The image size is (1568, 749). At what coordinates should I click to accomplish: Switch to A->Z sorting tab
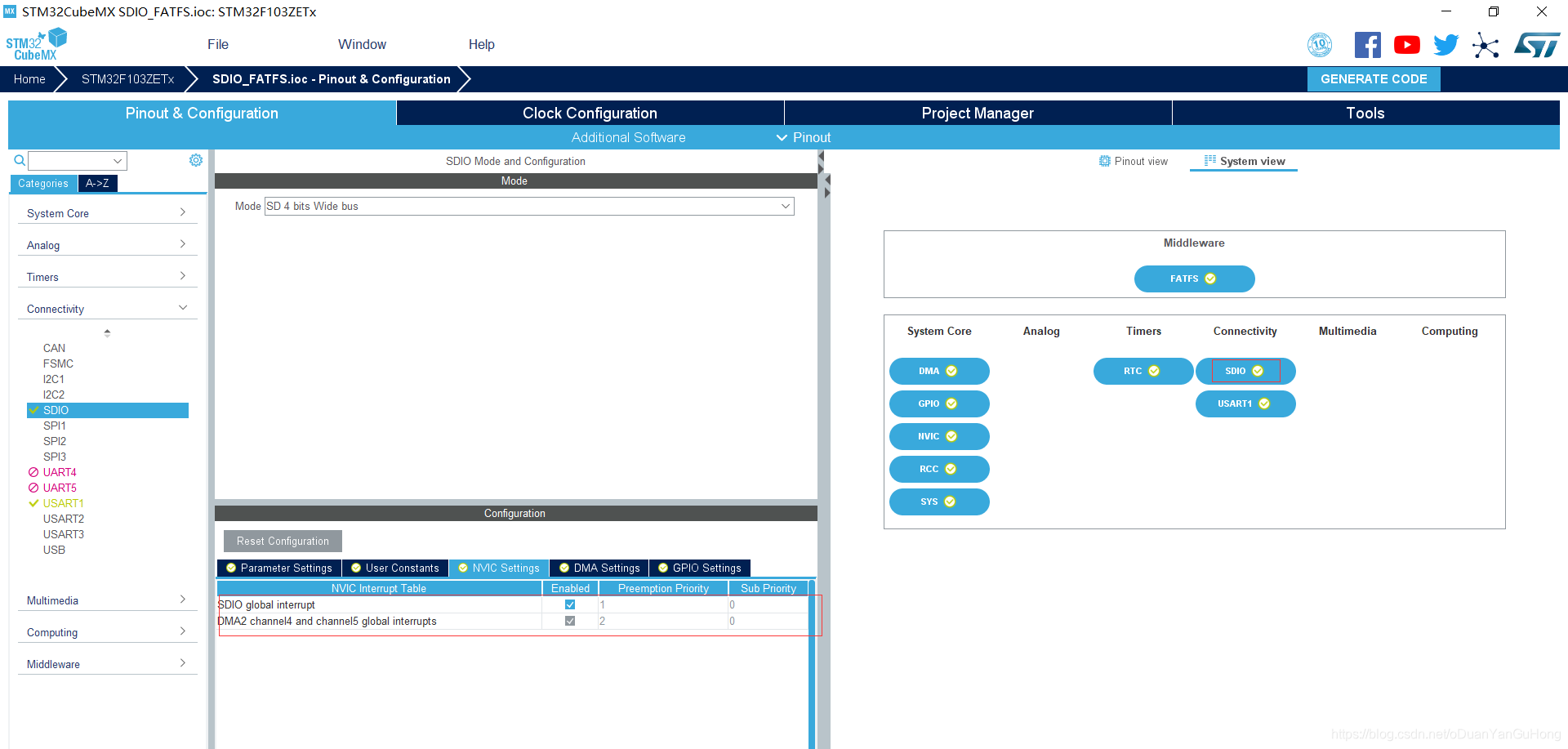coord(97,183)
